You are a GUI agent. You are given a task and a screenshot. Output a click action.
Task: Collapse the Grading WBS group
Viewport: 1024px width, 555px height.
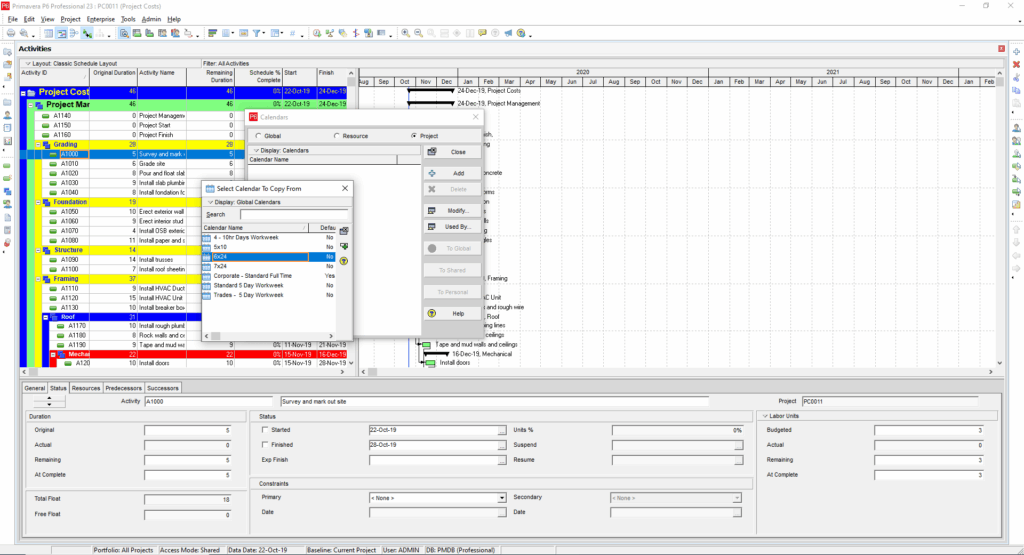(38, 145)
